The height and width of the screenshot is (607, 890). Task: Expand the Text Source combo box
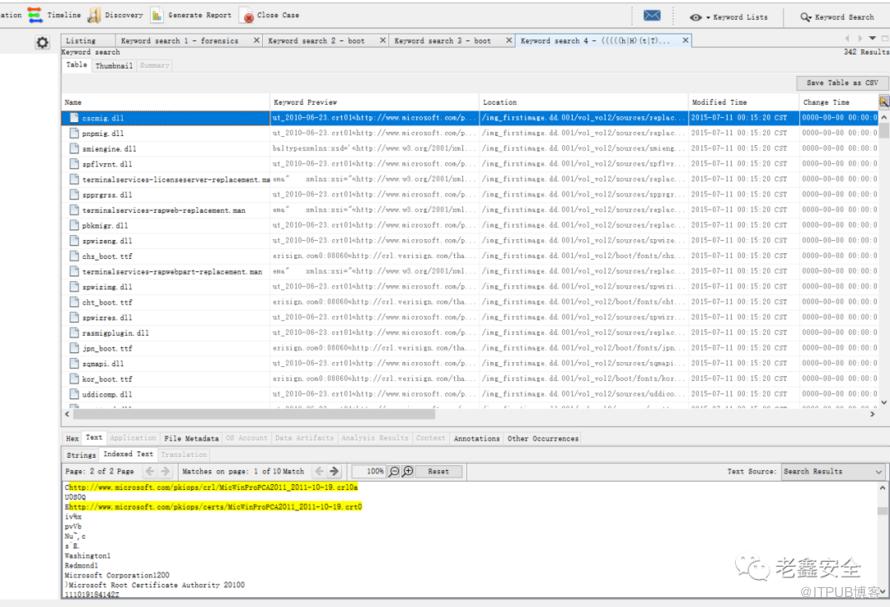879,471
